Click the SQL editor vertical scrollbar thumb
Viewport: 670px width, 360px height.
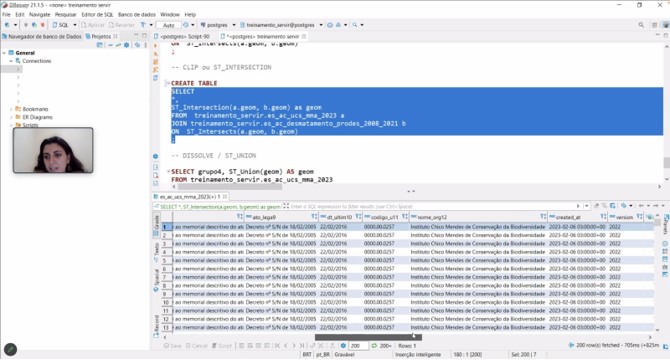click(x=666, y=163)
